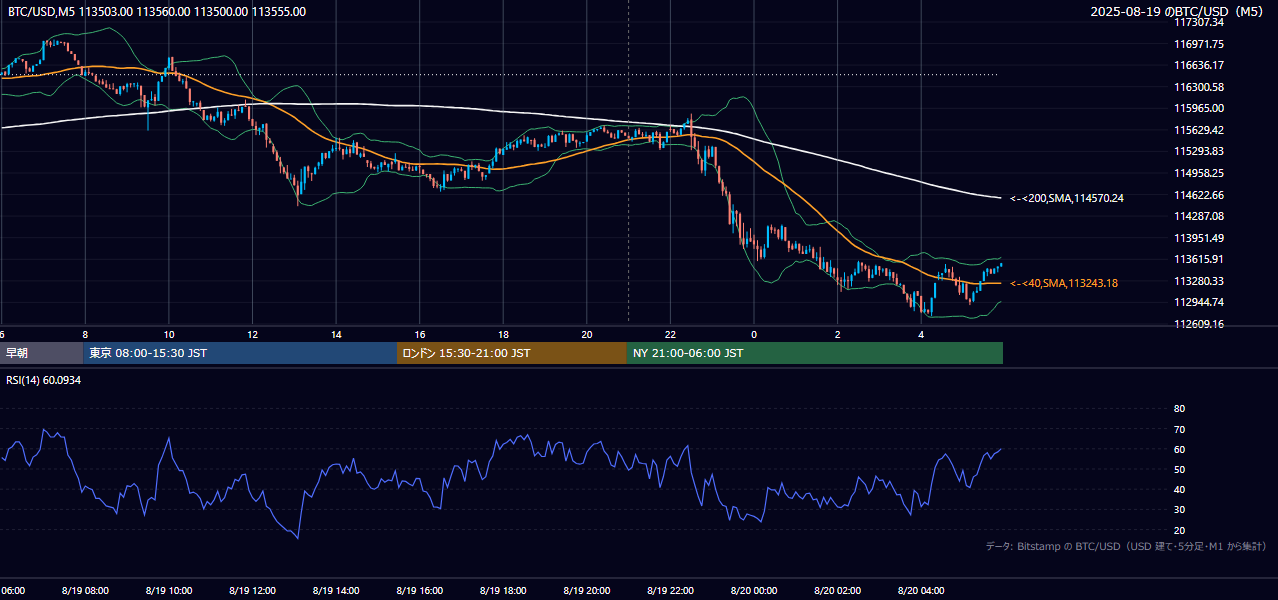The image size is (1278, 600).
Task: Click hour tick '12' on price chart axis
Action: pos(252,334)
